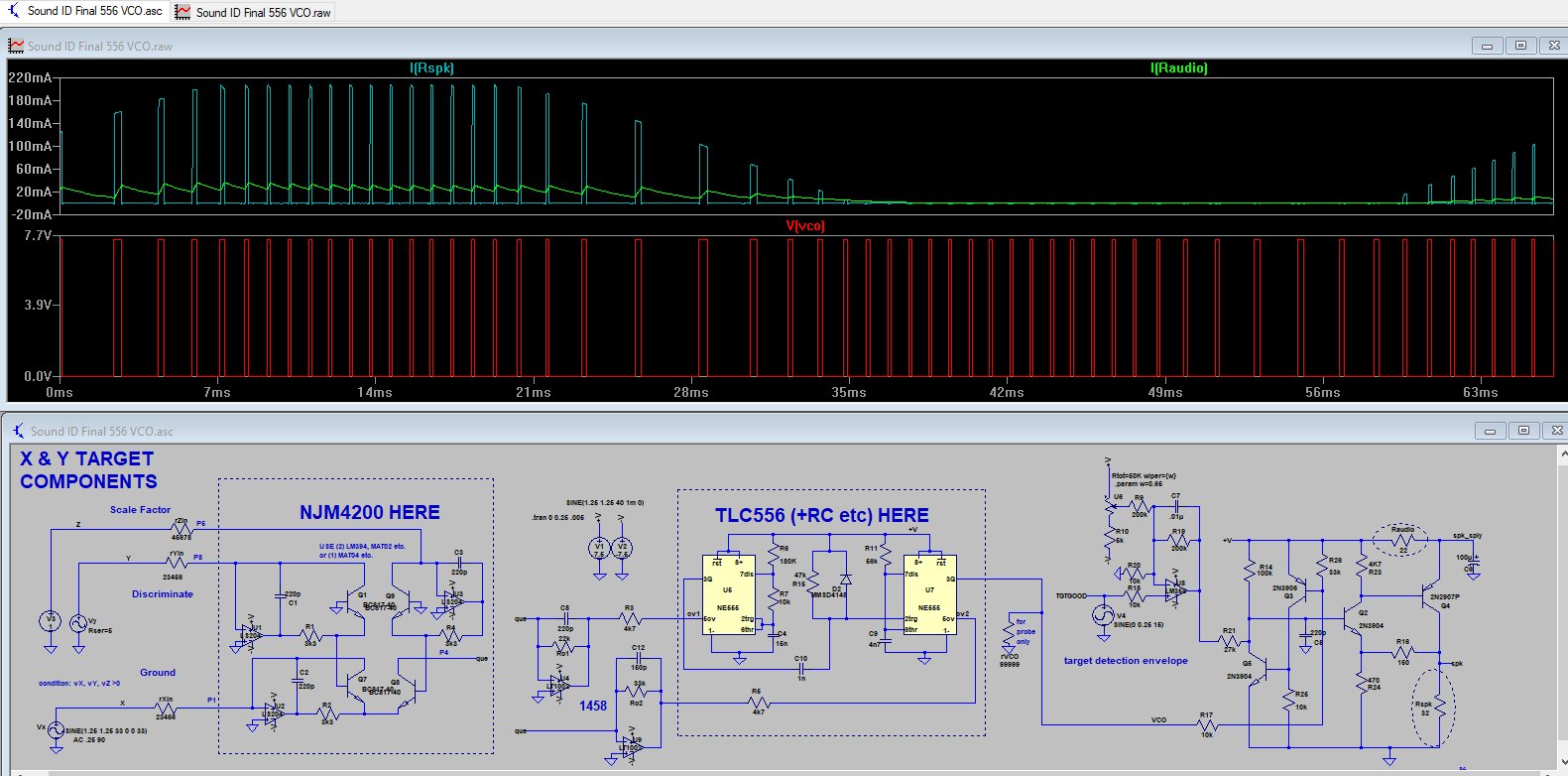The width and height of the screenshot is (1568, 776).
Task: Click the Raudio resistor symbol
Action: click(1402, 541)
